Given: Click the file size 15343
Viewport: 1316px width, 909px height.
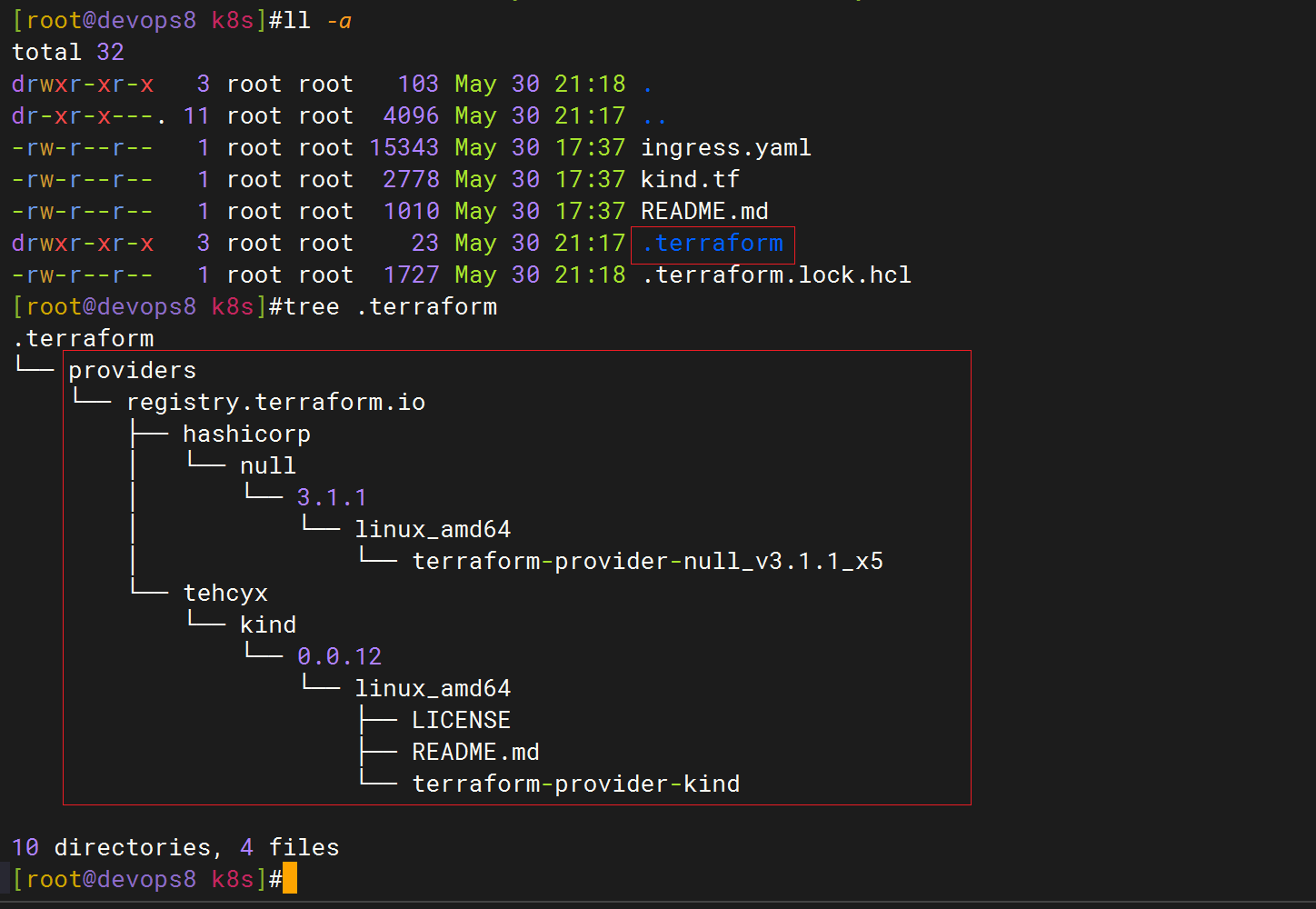Looking at the screenshot, I should (x=404, y=147).
